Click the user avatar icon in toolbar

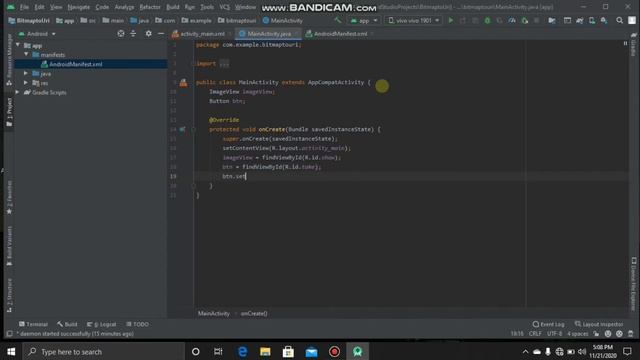point(632,20)
